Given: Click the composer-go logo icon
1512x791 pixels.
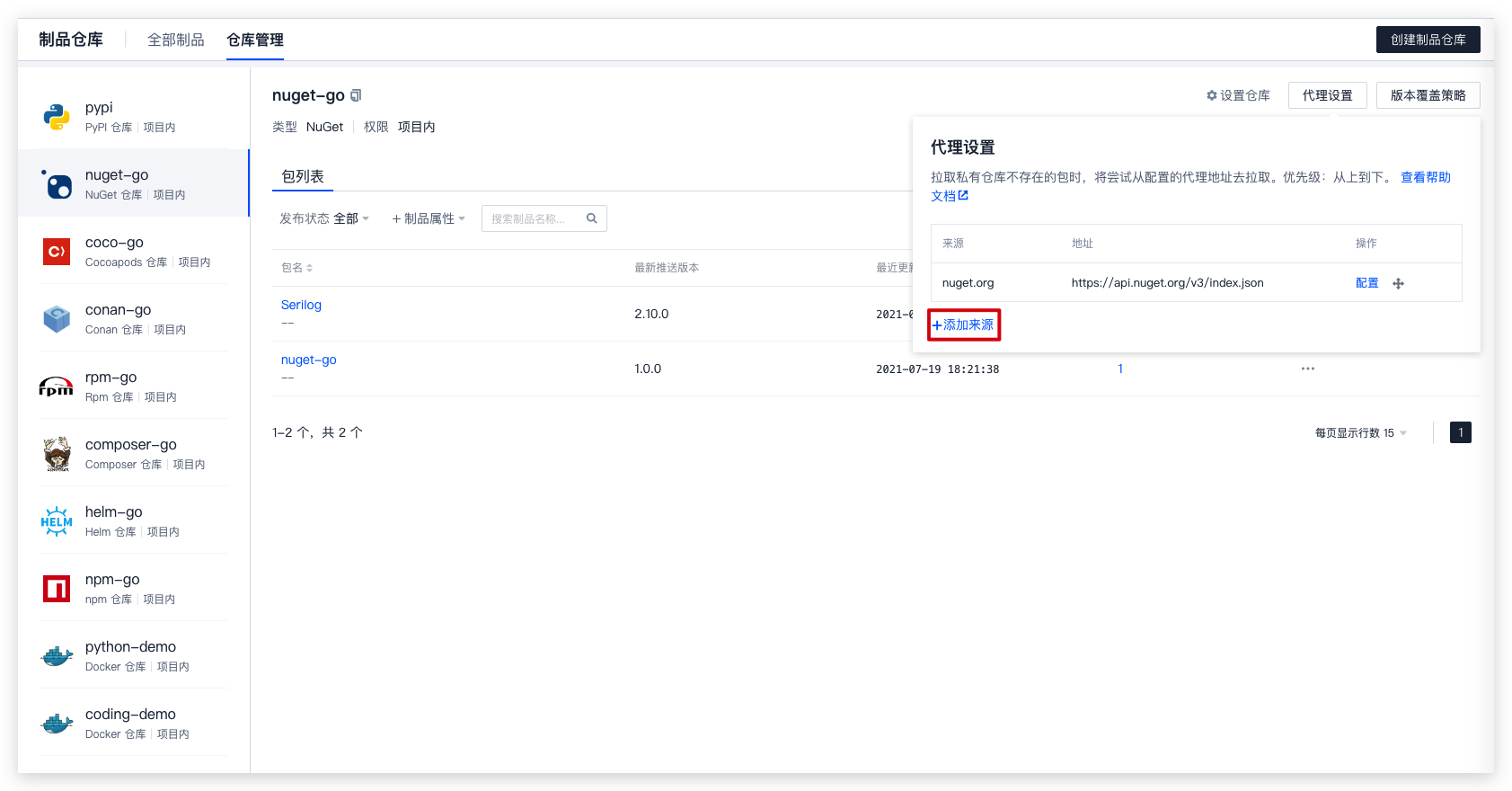Looking at the screenshot, I should (57, 454).
